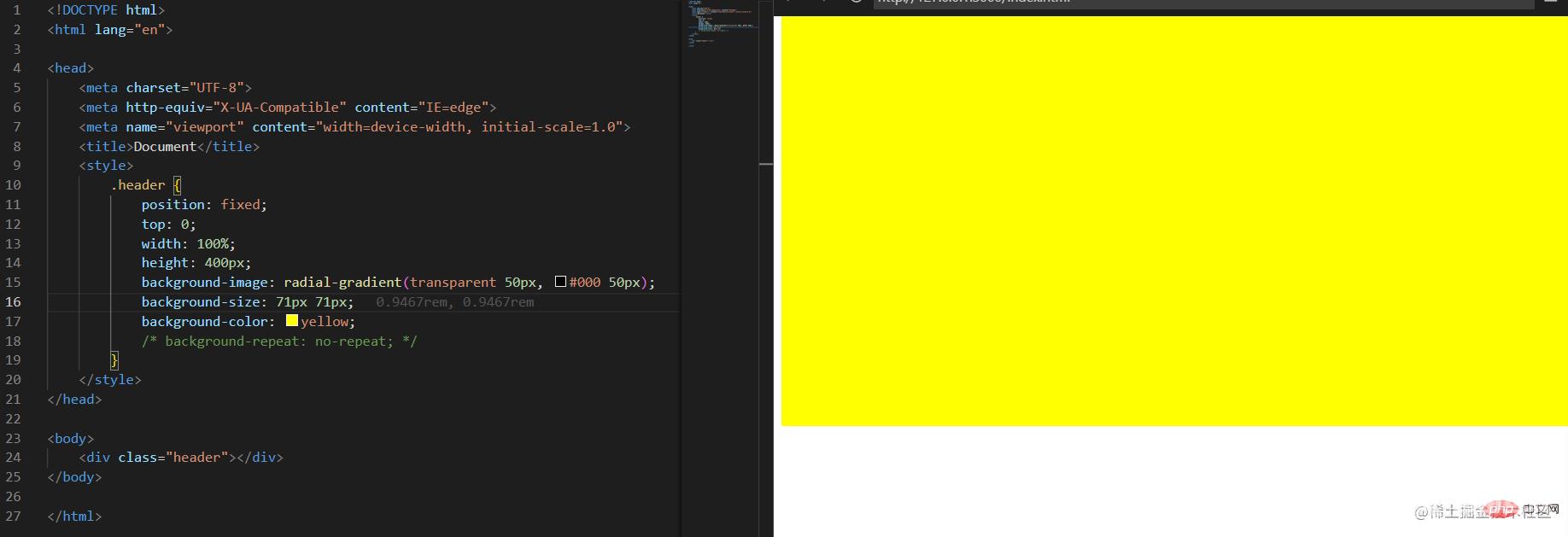
Task: Click the 'fixed' position value
Action: 241,204
